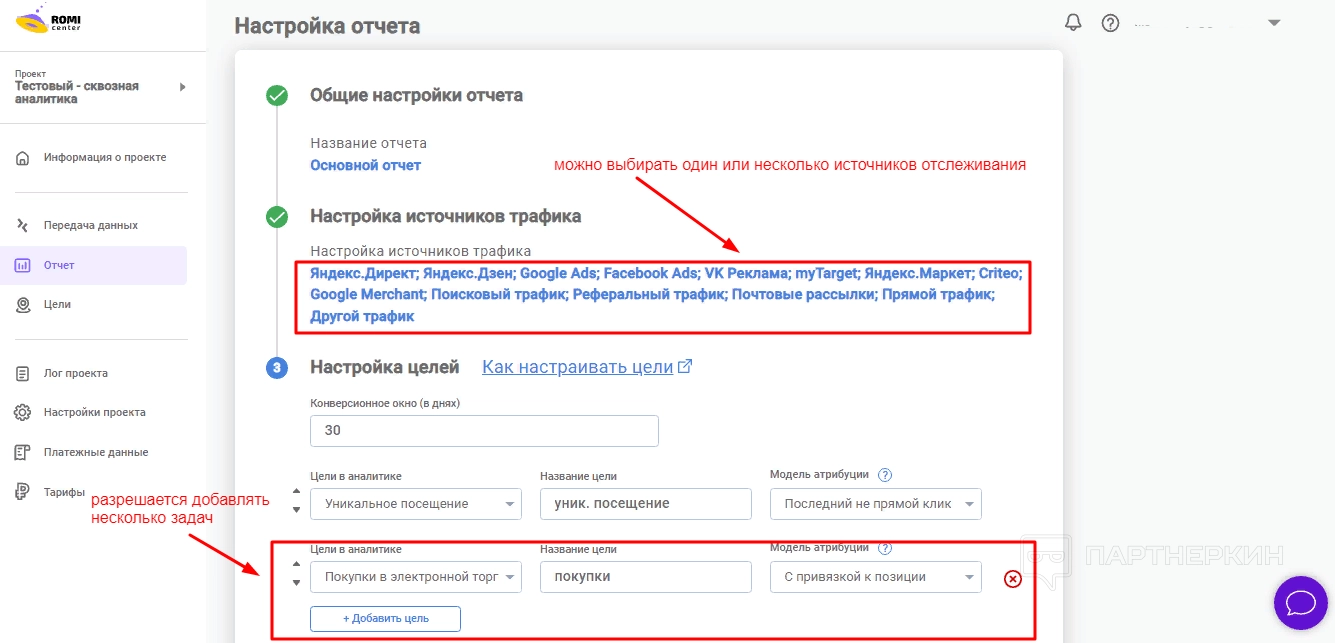
Task: Expand Последний не прямой клик attribution dropdown
Action: [x=875, y=504]
